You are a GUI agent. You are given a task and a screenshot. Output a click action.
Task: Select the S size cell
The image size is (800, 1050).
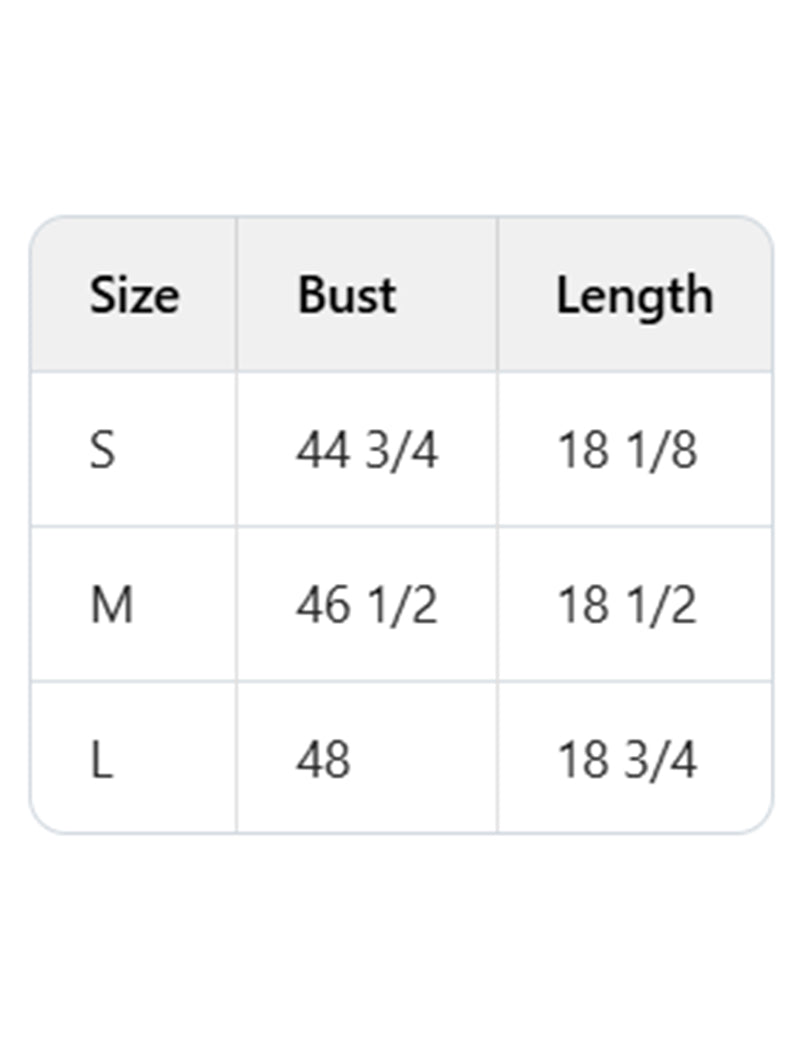coord(103,451)
